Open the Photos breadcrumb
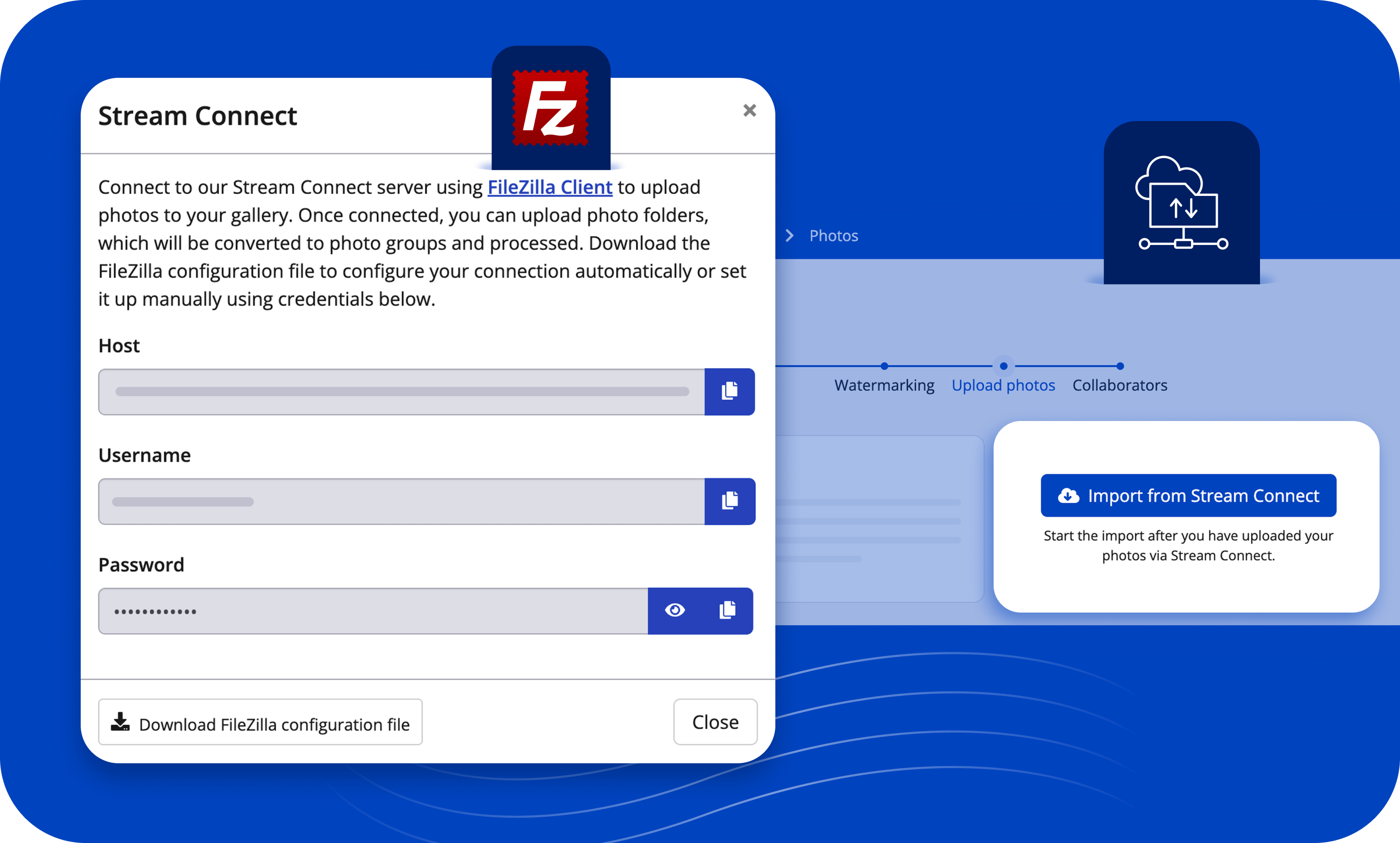The width and height of the screenshot is (1400, 843). tap(833, 236)
